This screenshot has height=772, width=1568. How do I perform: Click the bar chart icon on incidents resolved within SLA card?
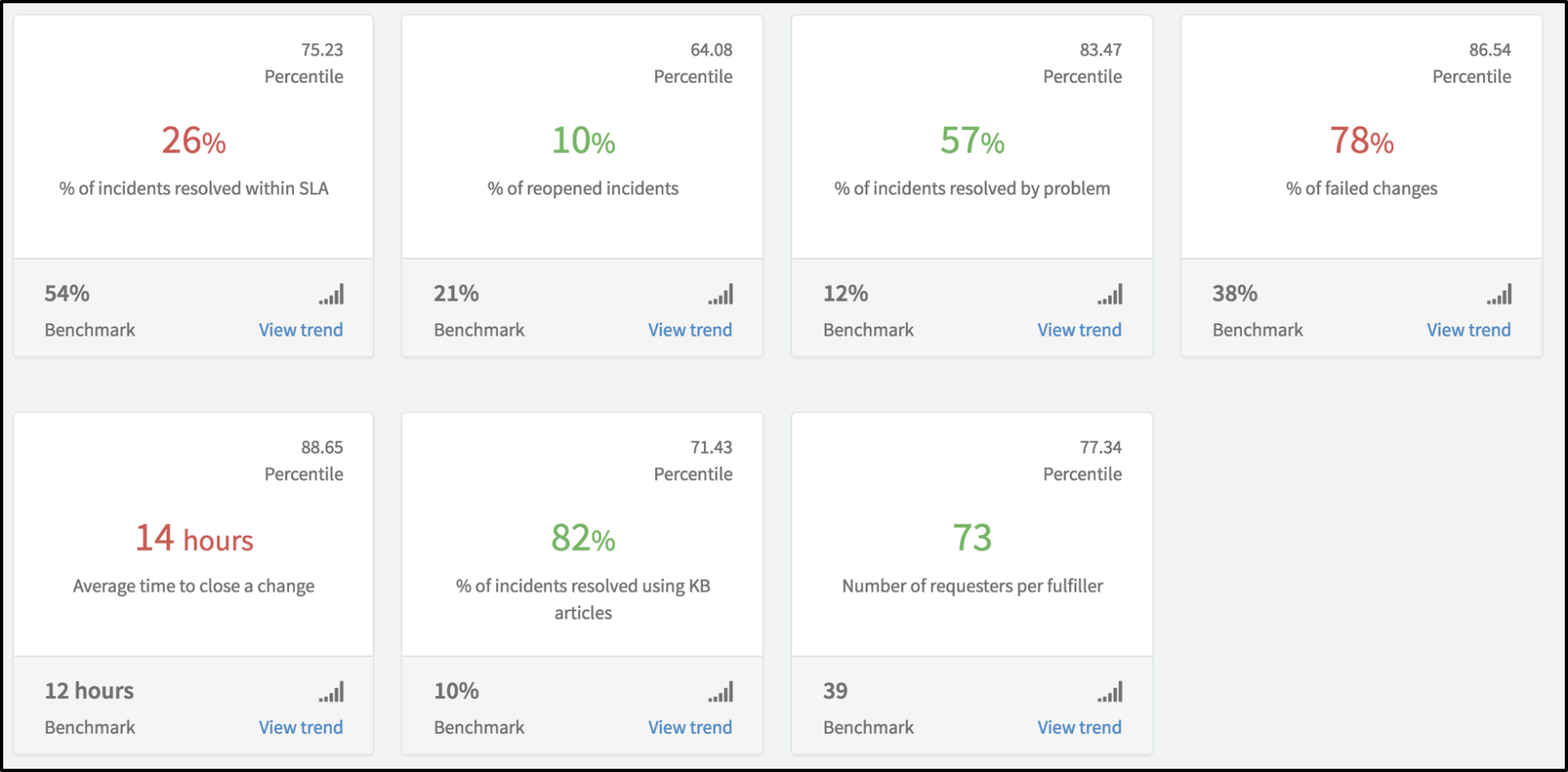332,294
